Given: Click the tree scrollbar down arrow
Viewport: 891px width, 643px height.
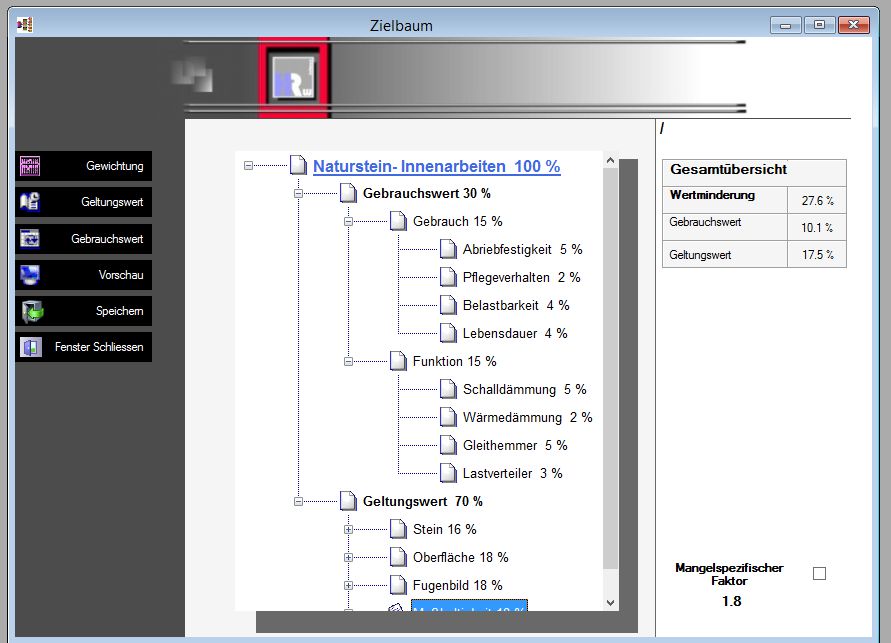Looking at the screenshot, I should point(611,602).
